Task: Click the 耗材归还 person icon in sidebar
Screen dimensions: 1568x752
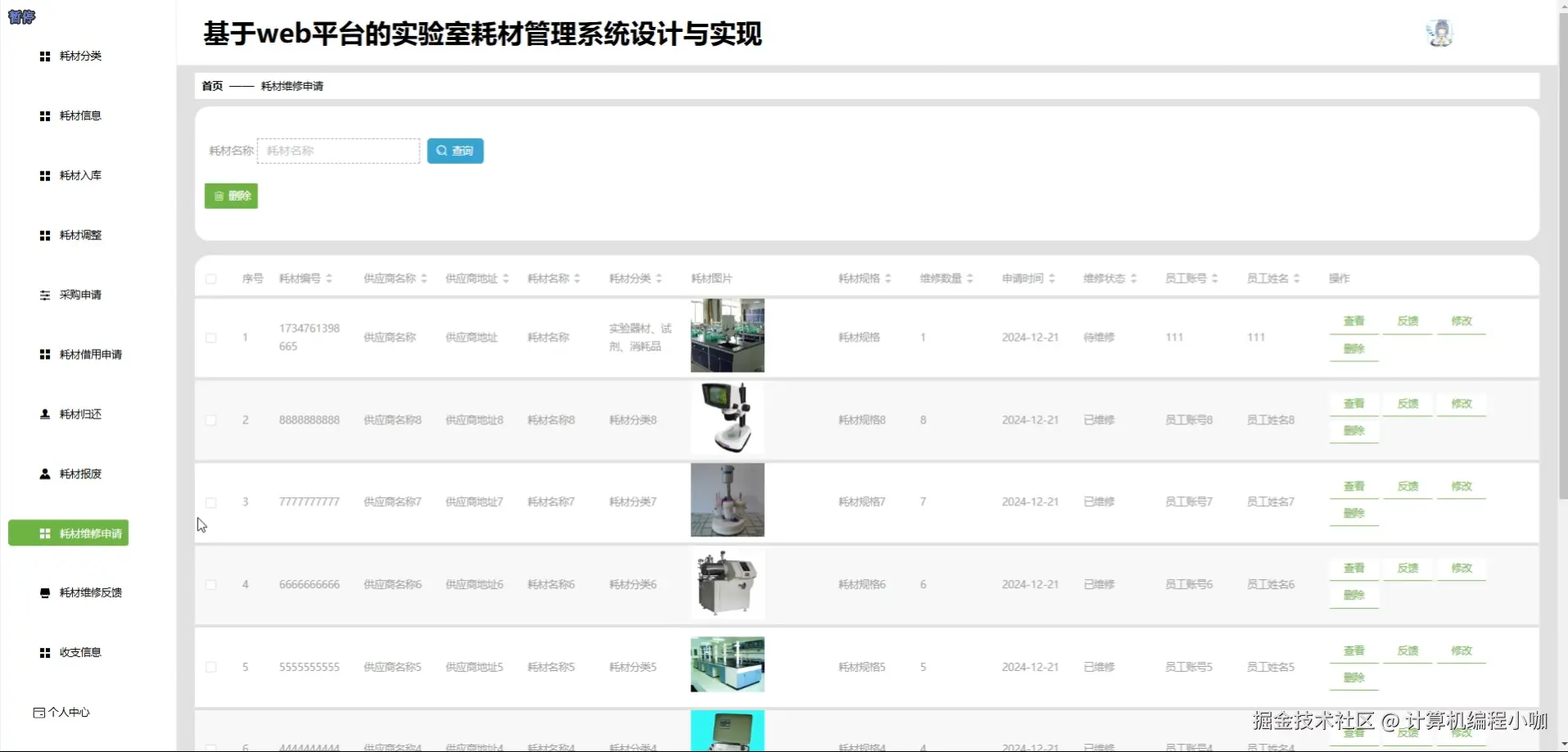Action: [45, 415]
